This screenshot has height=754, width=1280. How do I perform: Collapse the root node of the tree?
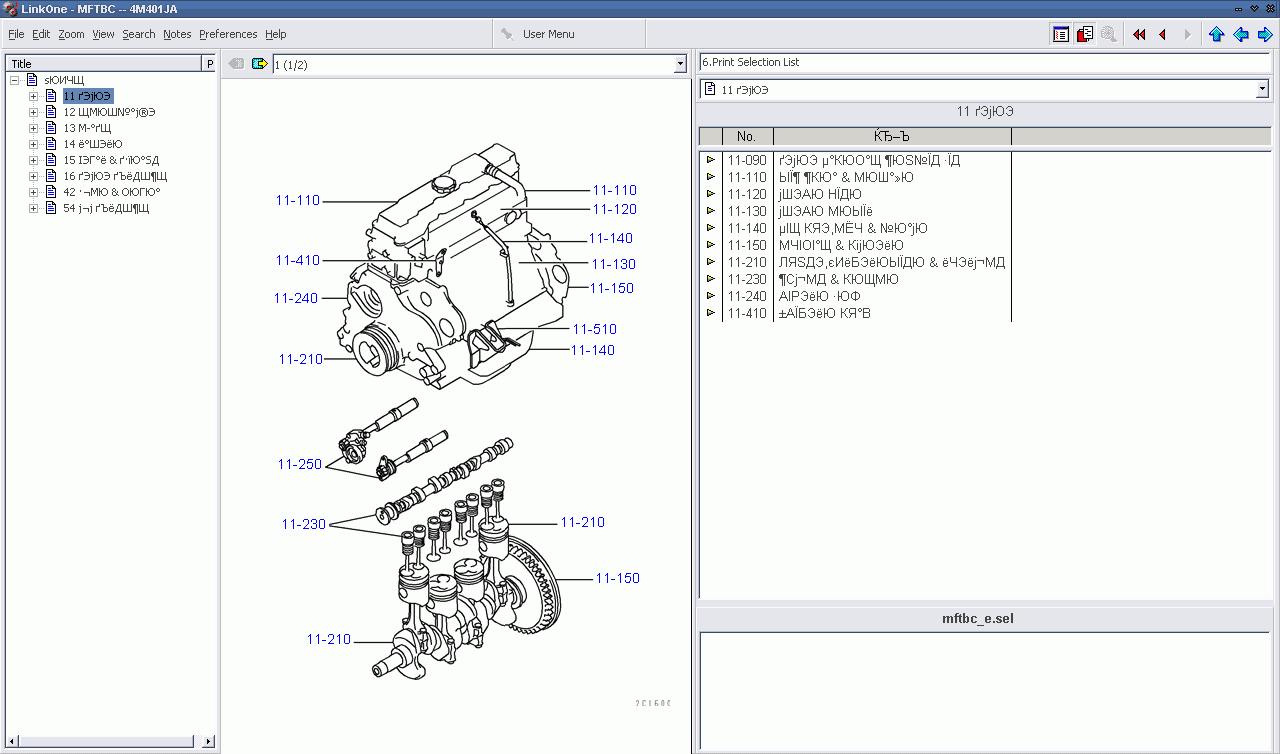pyautogui.click(x=15, y=80)
